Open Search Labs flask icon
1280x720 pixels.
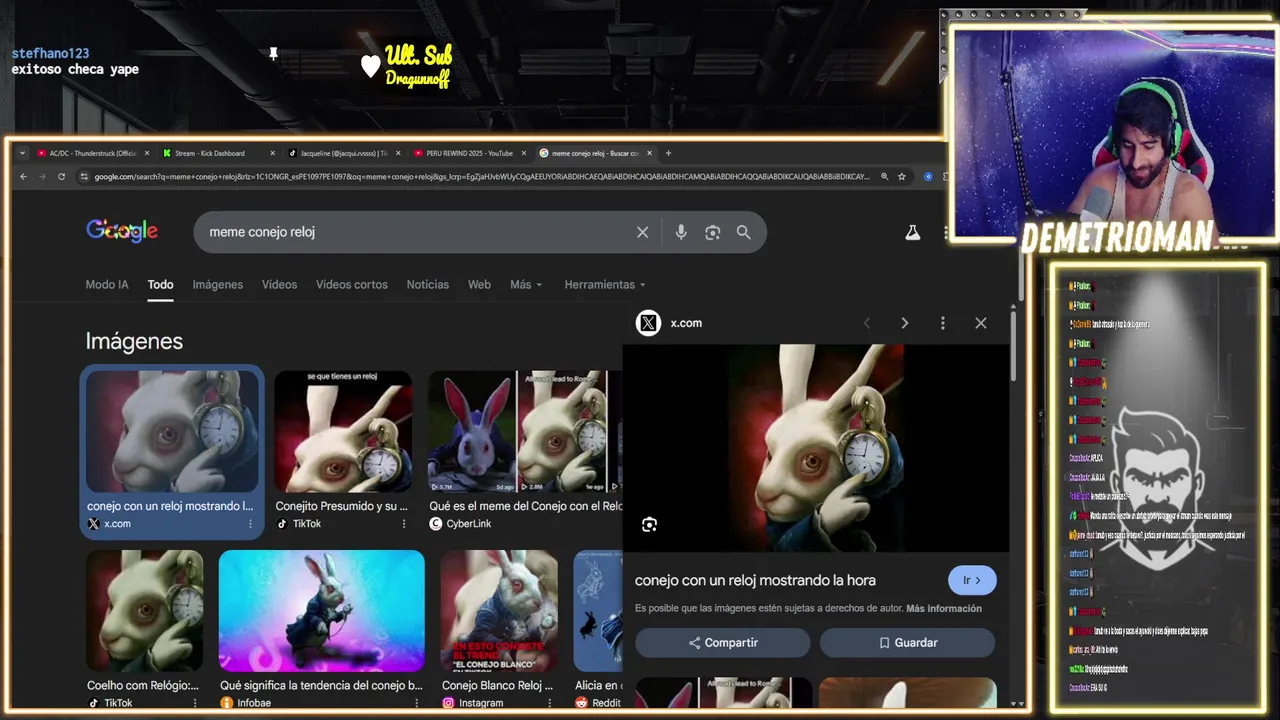click(912, 232)
